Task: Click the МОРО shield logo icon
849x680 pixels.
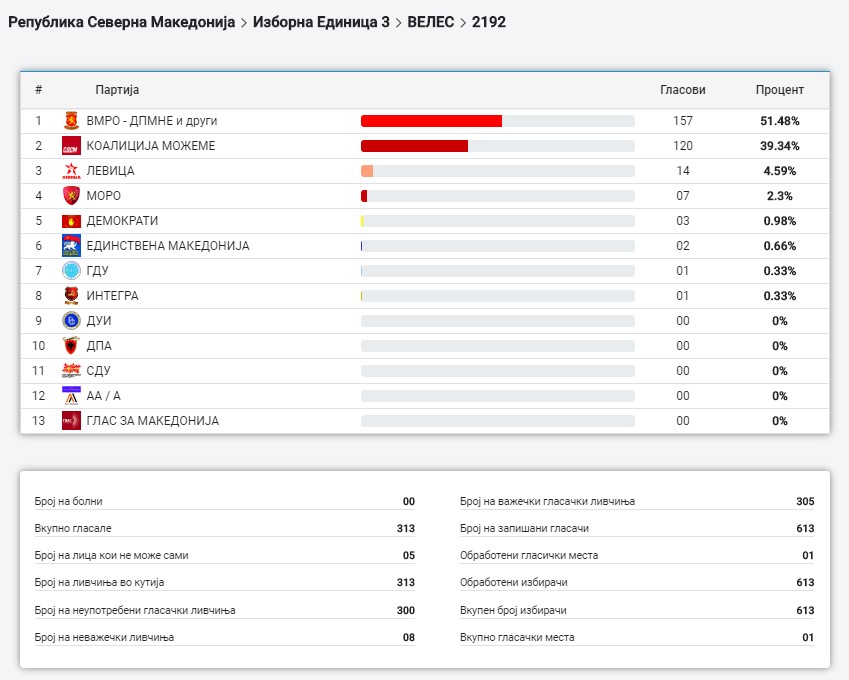Action: [71, 196]
